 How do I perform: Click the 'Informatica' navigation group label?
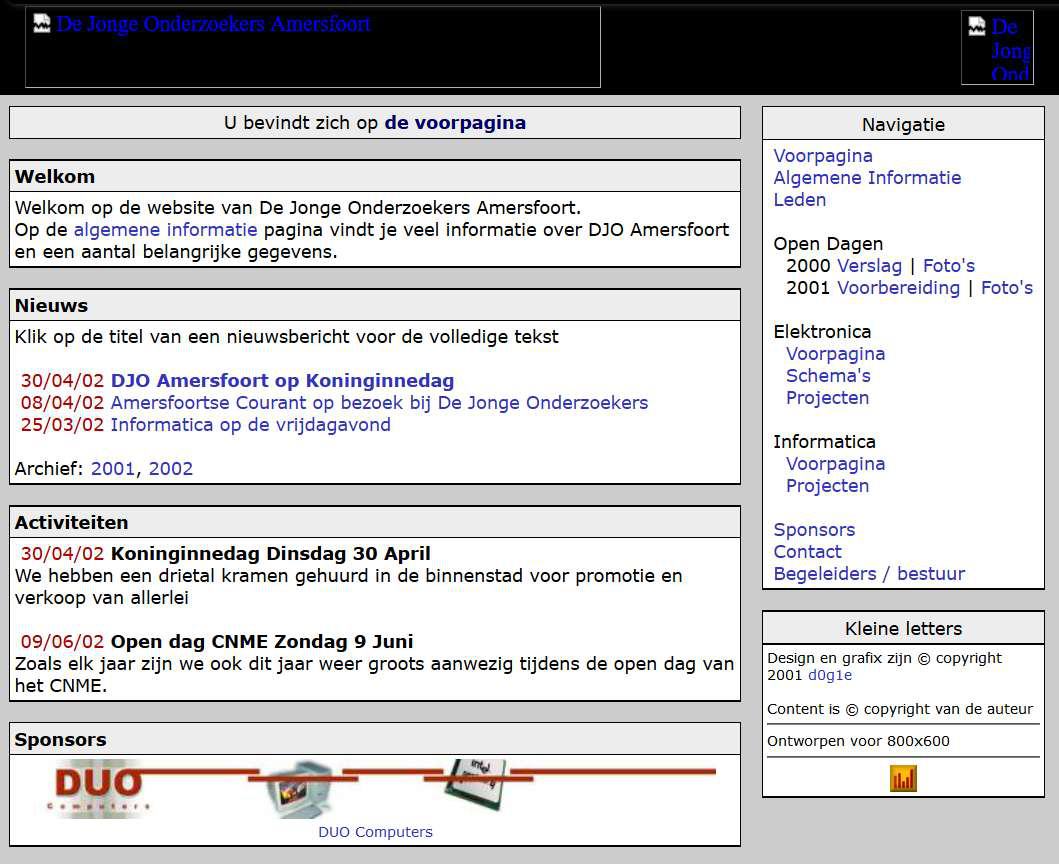point(824,442)
